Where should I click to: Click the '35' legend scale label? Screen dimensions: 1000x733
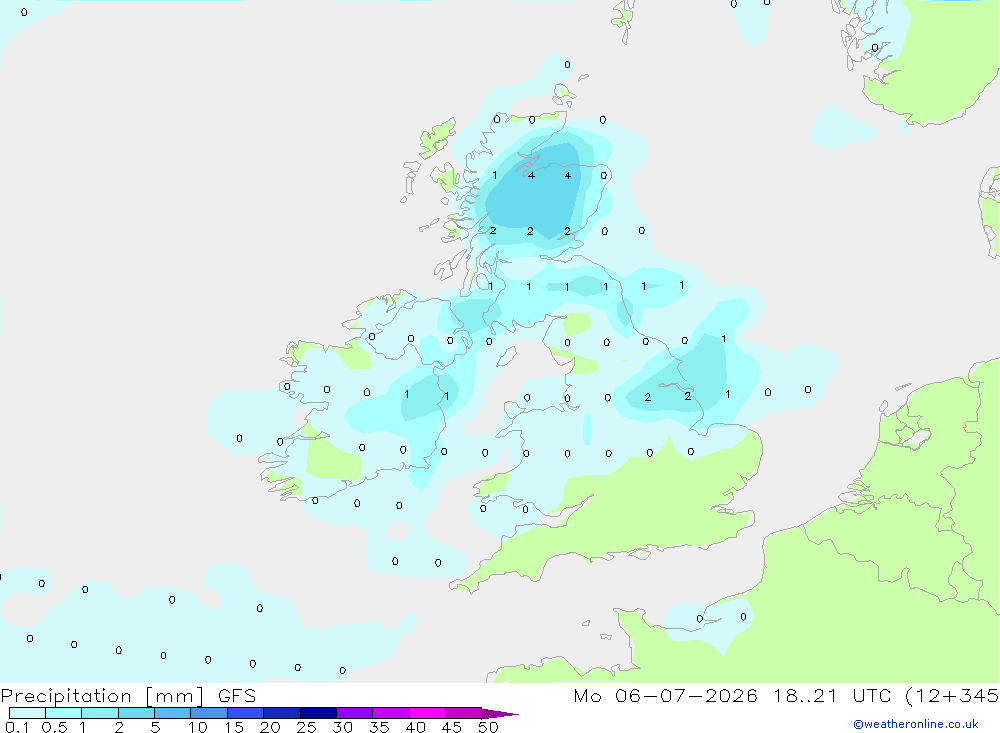click(x=379, y=727)
